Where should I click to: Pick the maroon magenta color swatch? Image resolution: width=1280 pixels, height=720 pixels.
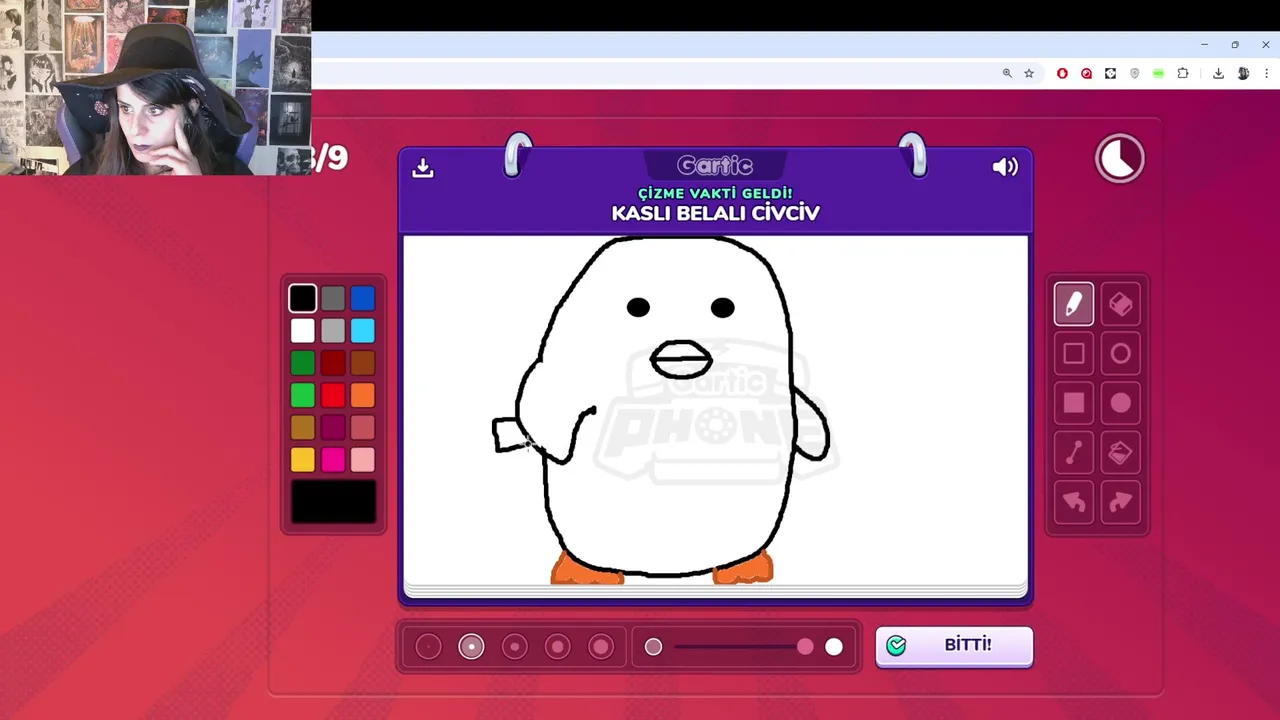(x=333, y=427)
